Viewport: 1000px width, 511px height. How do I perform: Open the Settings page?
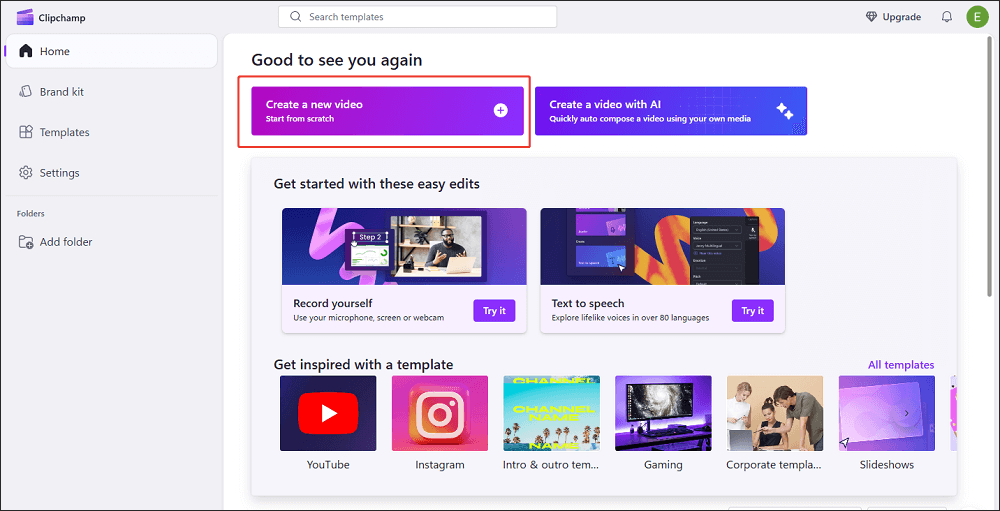click(112, 173)
